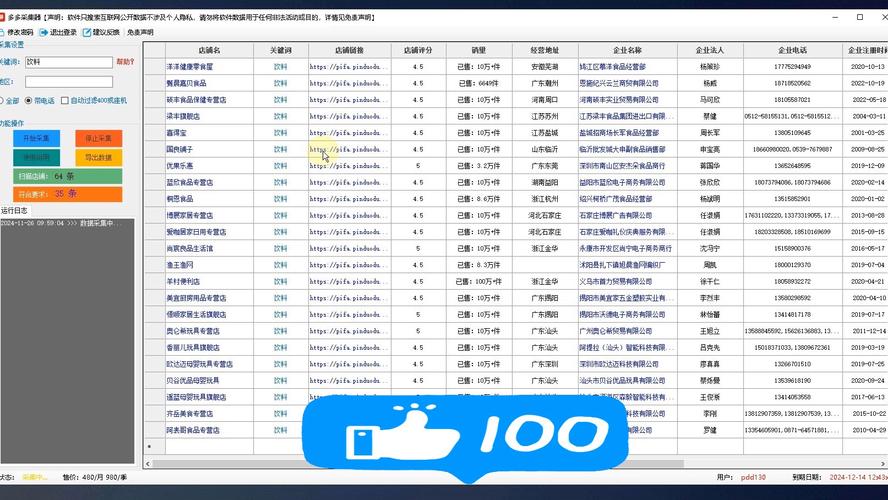Switch to the 运行日志 tab

click(16, 211)
